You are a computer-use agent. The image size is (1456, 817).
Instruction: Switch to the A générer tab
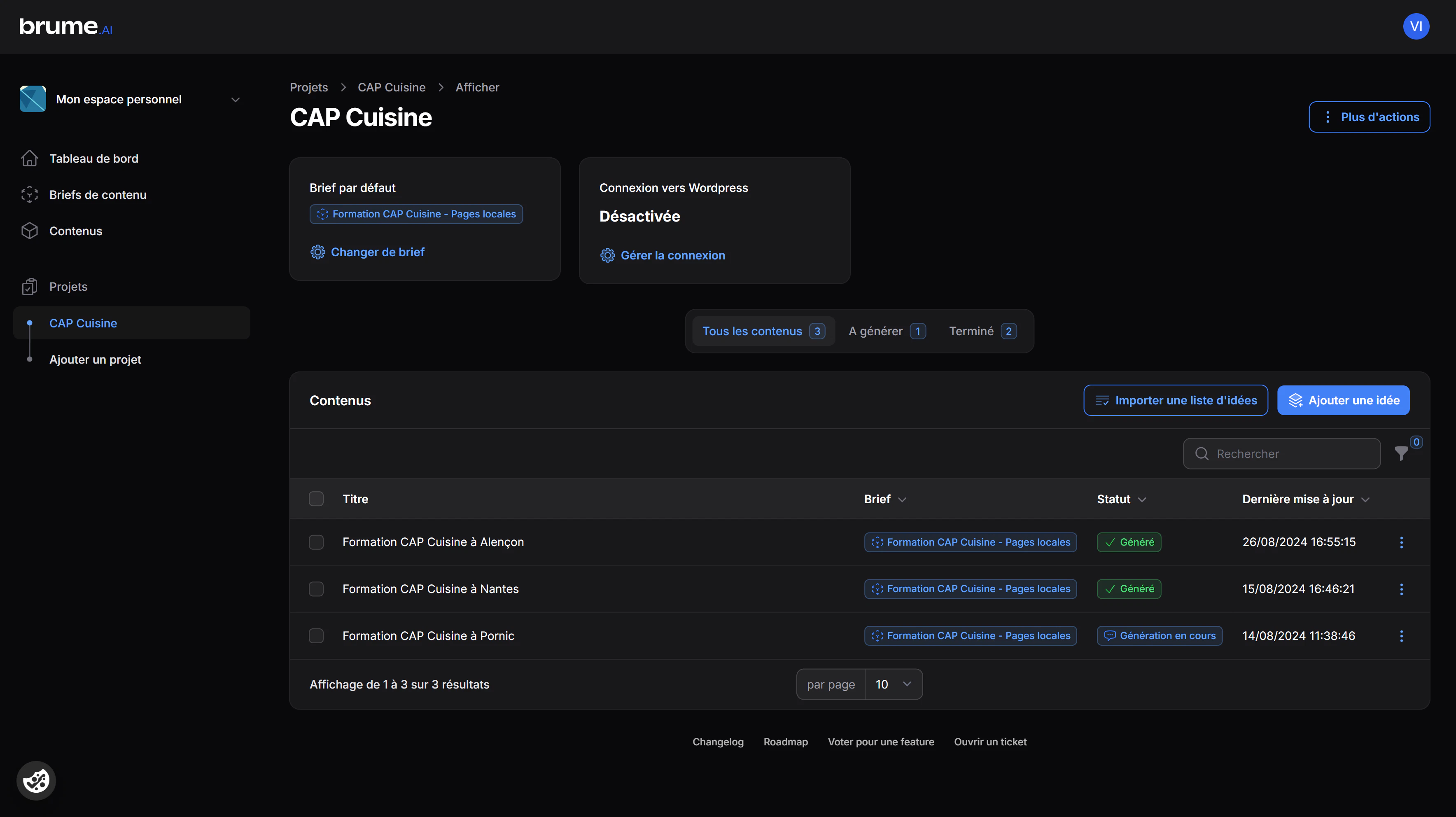pos(886,331)
